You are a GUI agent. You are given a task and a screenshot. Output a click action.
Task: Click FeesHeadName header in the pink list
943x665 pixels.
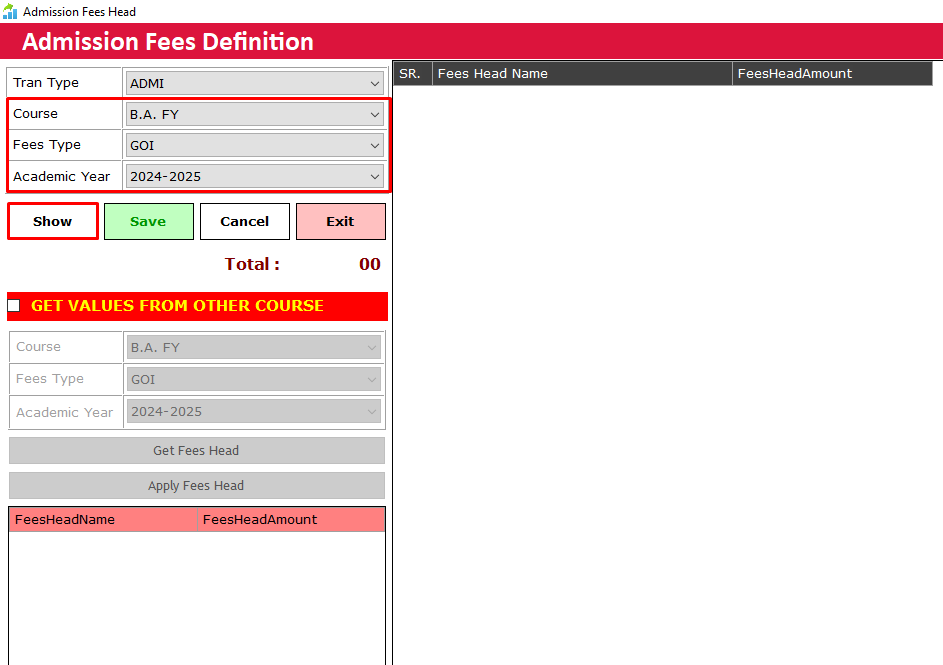tap(65, 519)
